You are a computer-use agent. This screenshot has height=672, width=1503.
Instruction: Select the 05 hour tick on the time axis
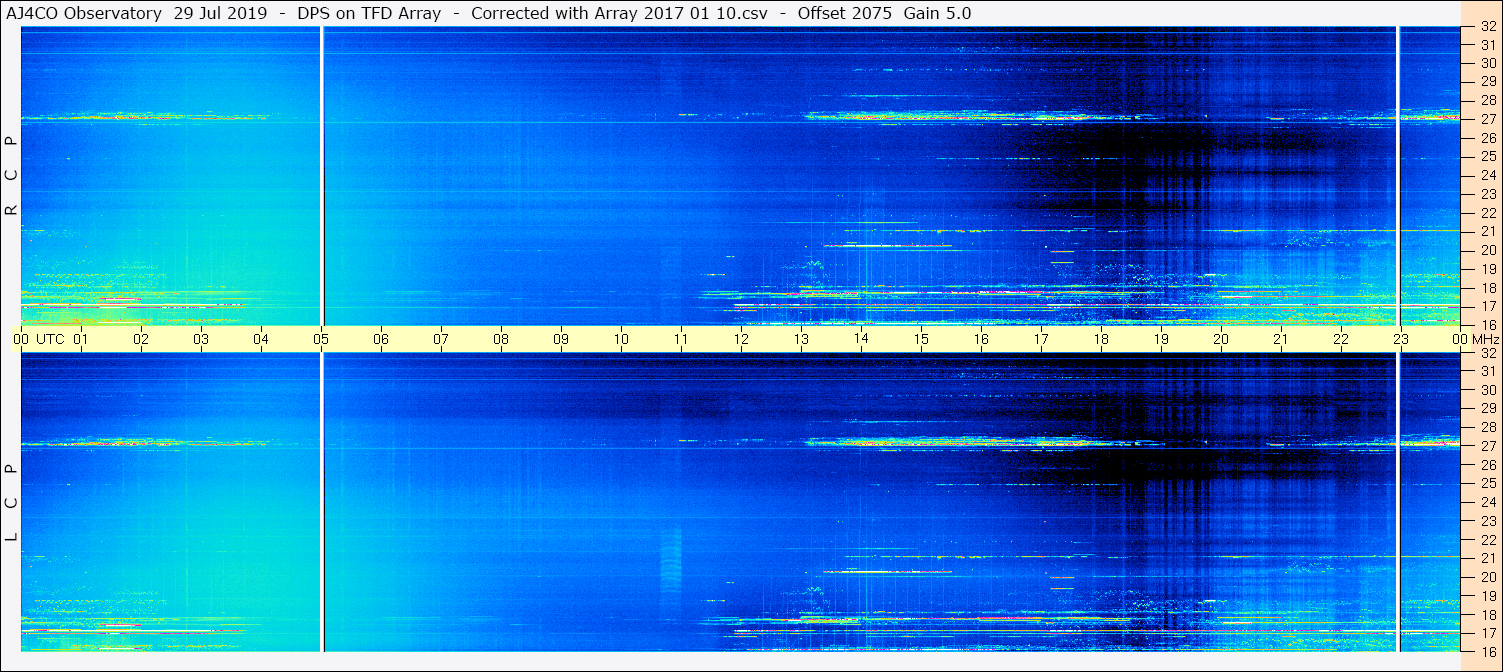[x=321, y=339]
